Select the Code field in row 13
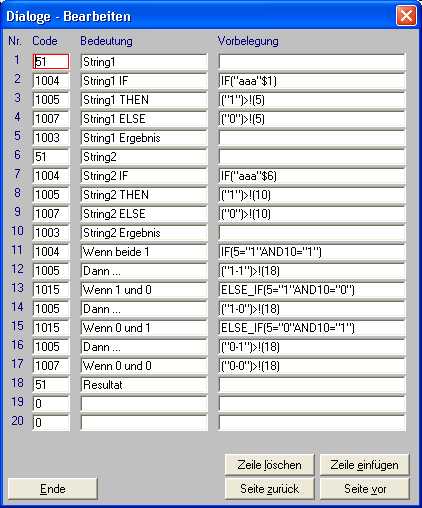This screenshot has height=508, width=422. 51,290
